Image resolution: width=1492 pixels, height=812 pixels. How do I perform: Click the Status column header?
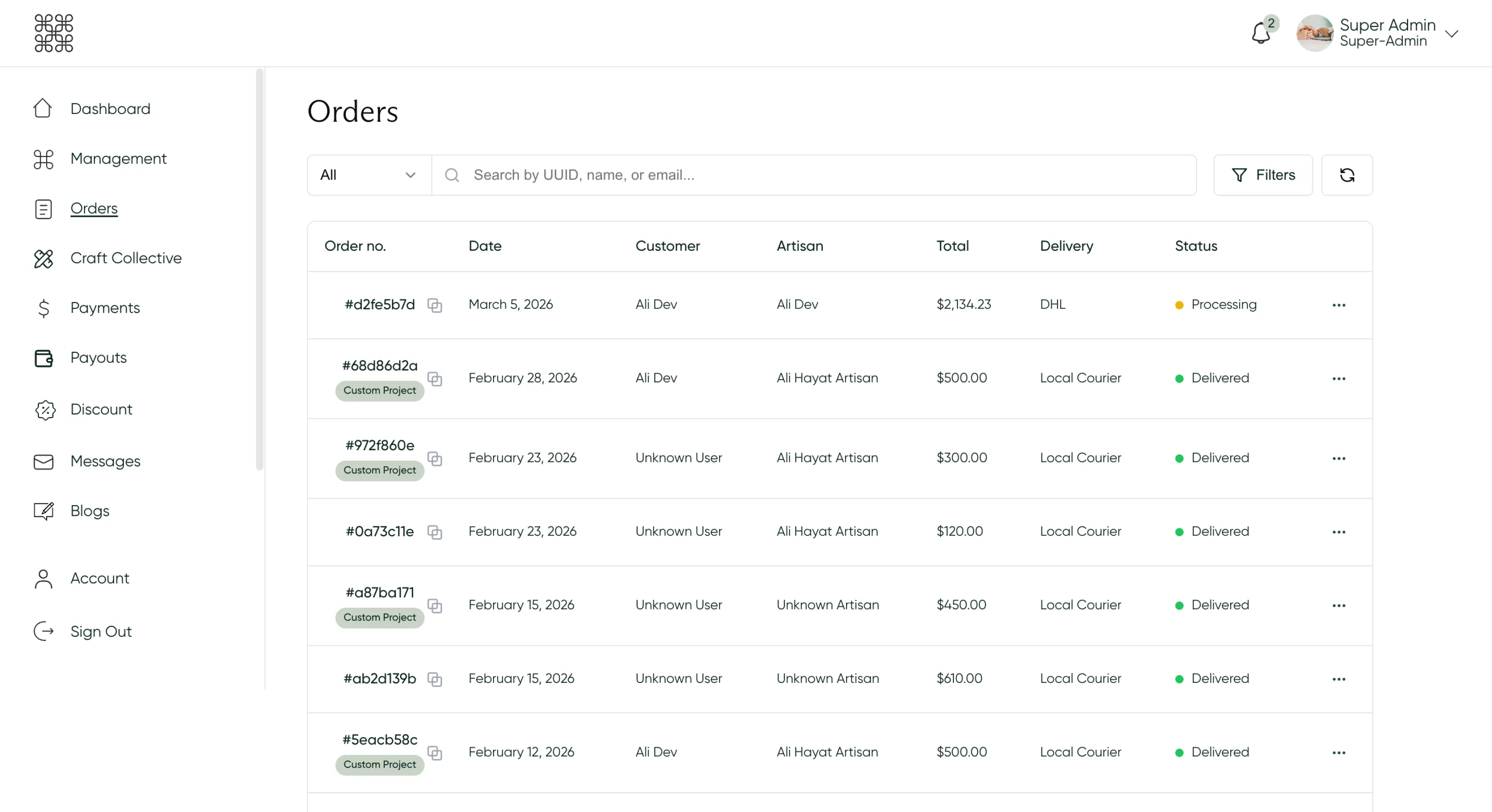[x=1196, y=246]
